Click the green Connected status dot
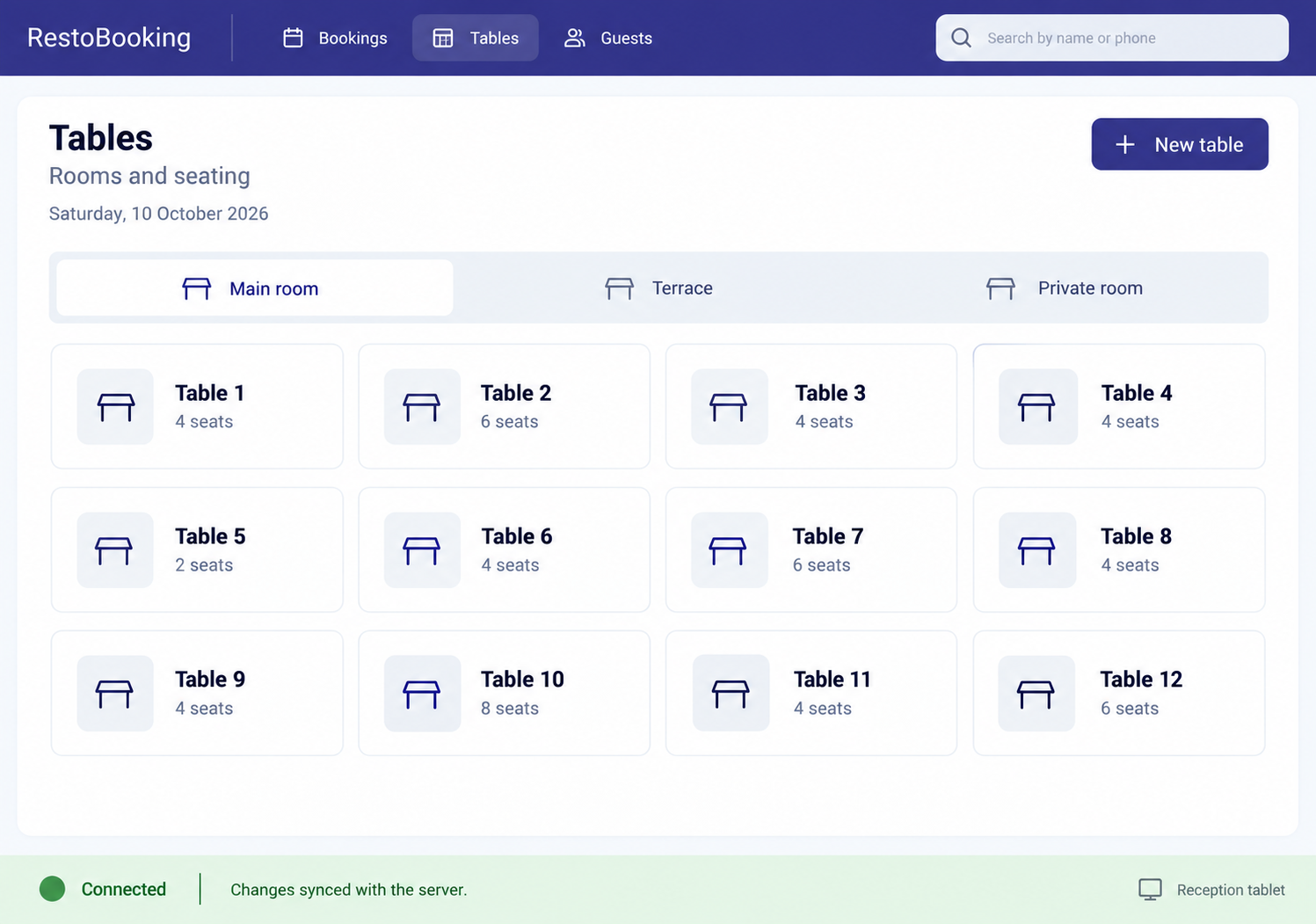The image size is (1316, 924). click(53, 889)
